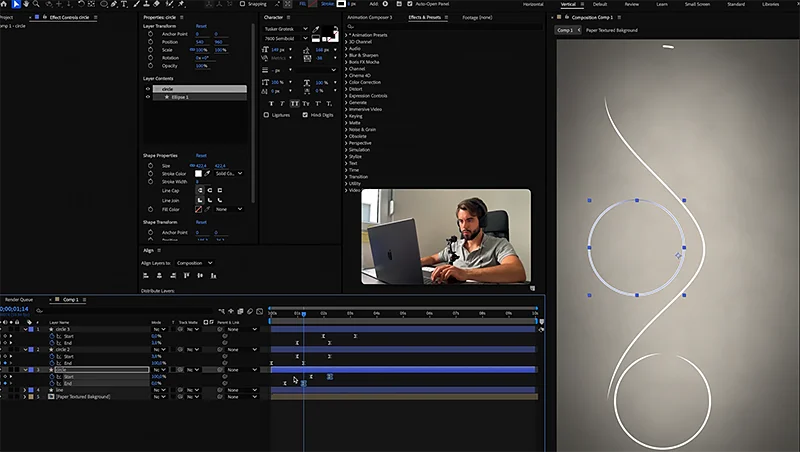Select the Pen tool

tap(114, 4)
